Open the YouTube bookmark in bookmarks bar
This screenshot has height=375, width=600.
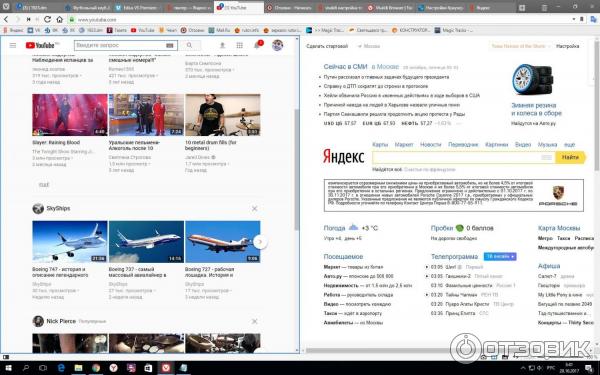(142, 30)
